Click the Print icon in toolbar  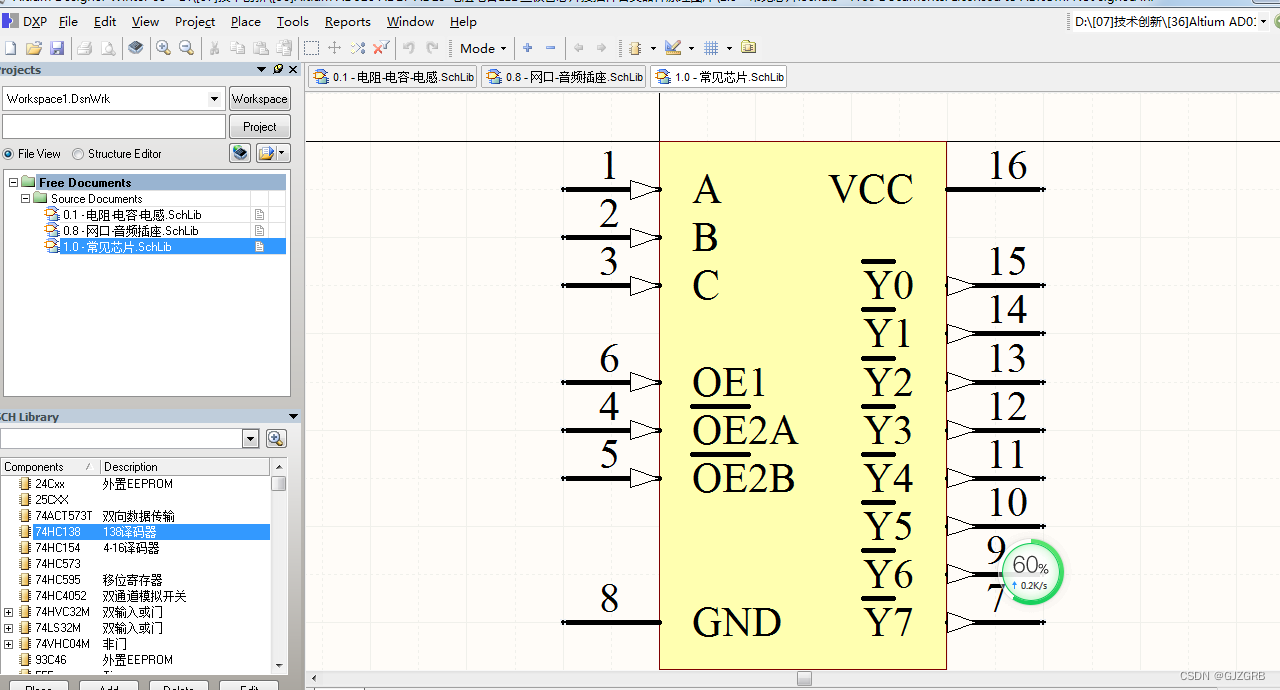[x=84, y=48]
